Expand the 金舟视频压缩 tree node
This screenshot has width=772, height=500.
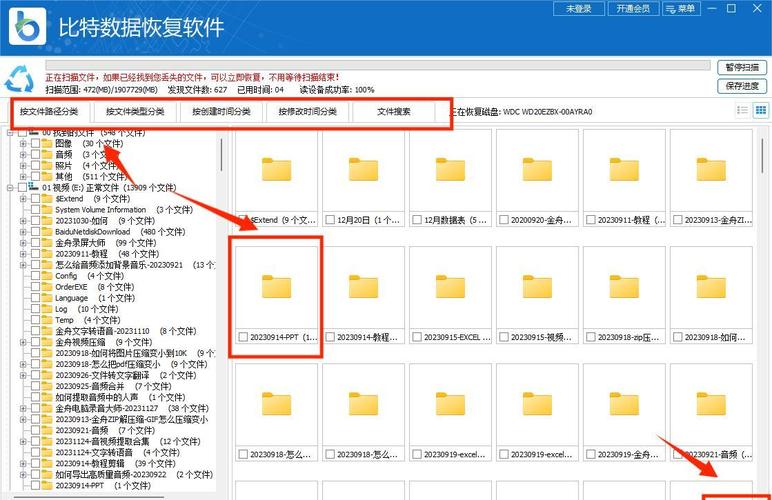coord(23,342)
